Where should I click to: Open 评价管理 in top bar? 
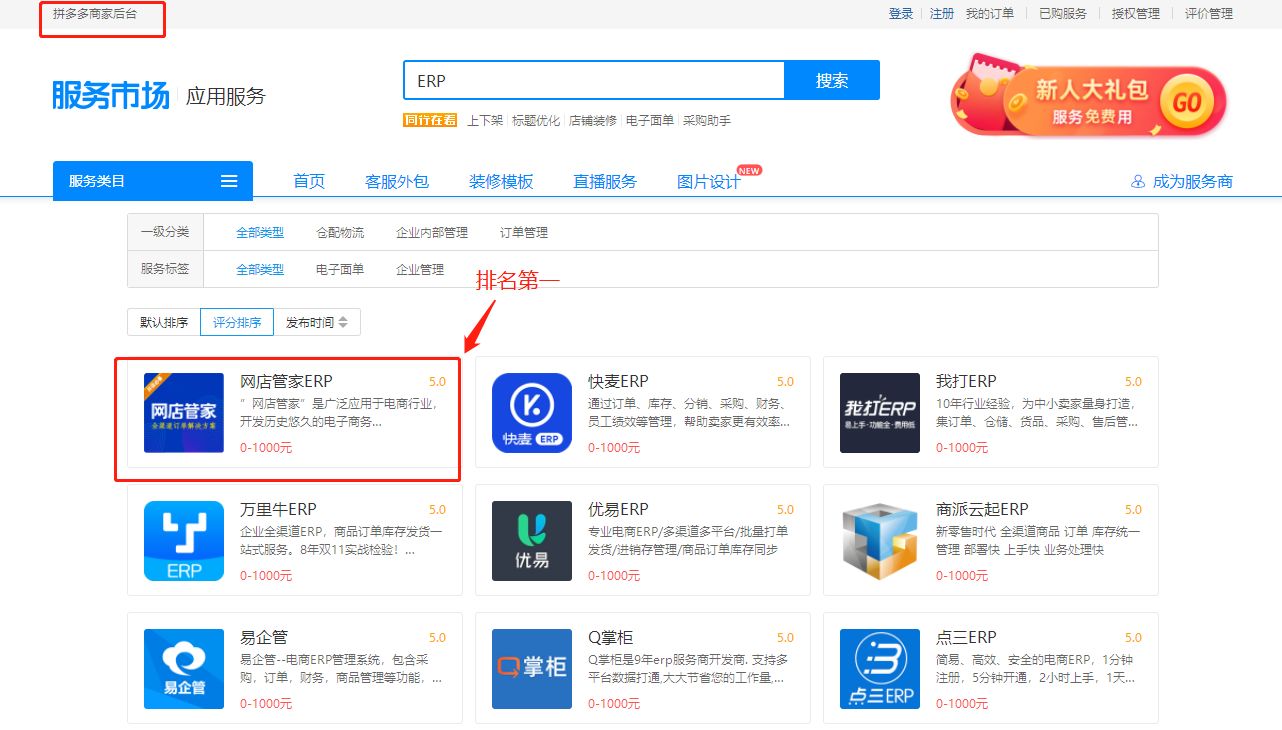[1209, 14]
